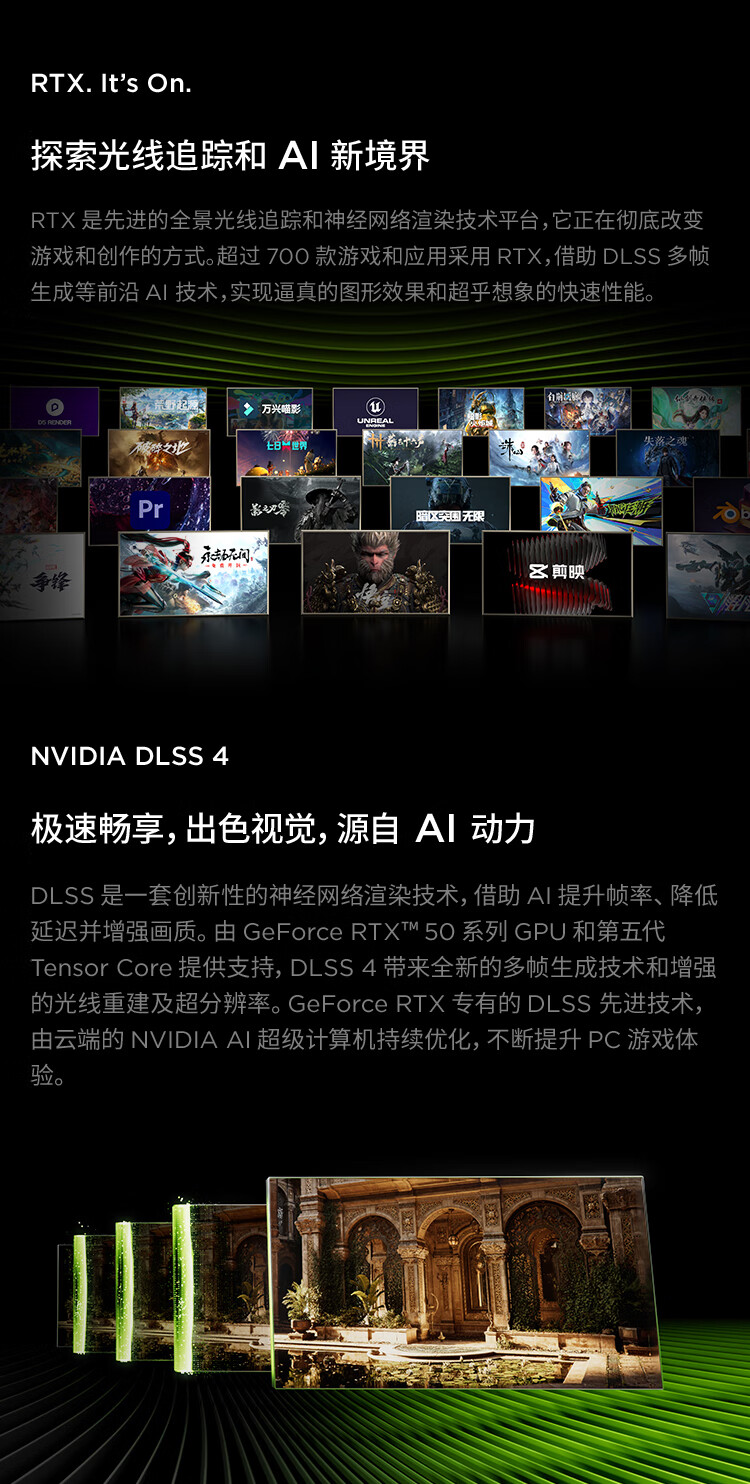The image size is (750, 1484).
Task: Click the 影之刃零 game thumbnail
Action: click(300, 509)
